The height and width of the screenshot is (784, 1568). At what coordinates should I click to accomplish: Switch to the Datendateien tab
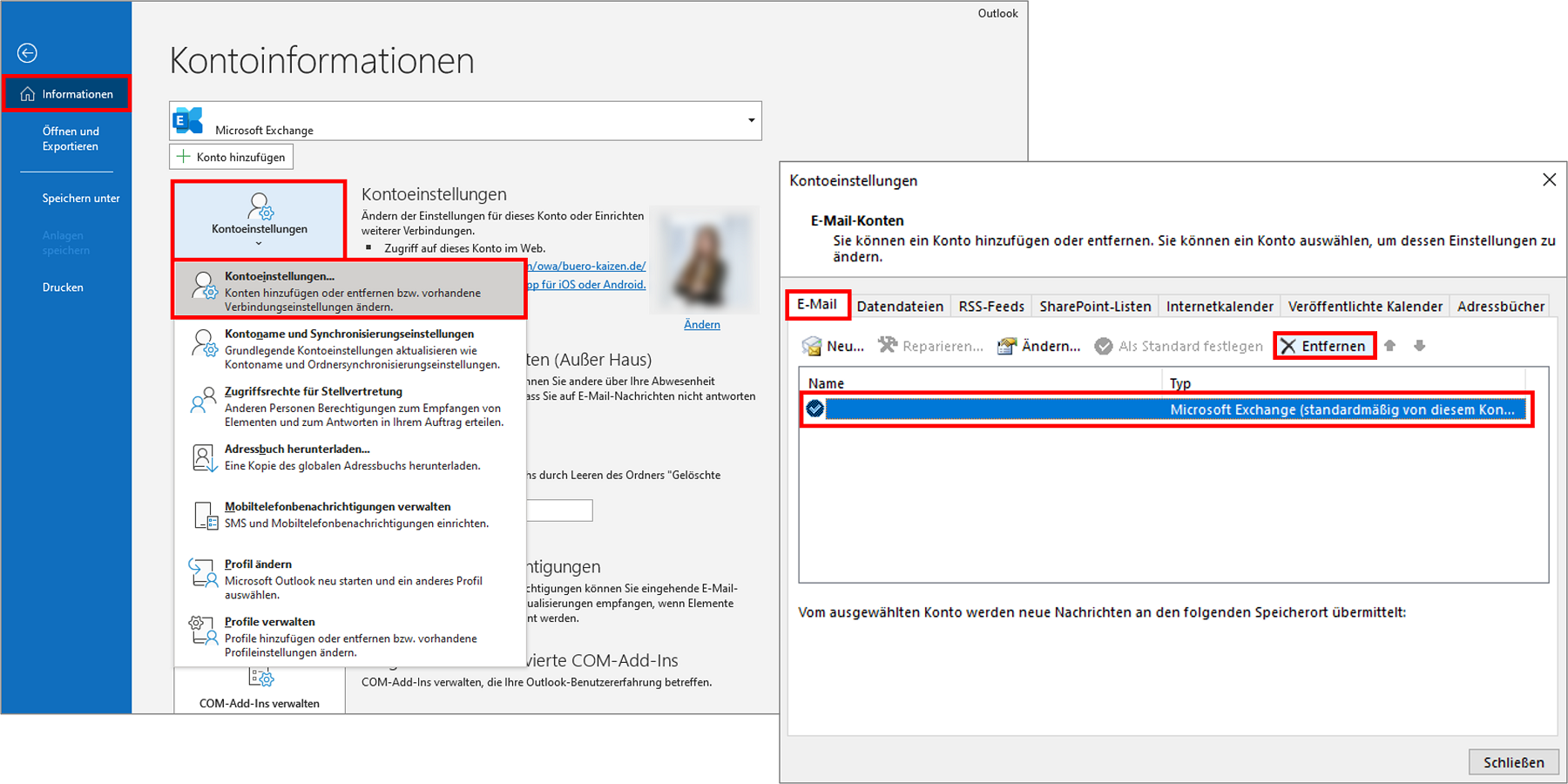(900, 306)
